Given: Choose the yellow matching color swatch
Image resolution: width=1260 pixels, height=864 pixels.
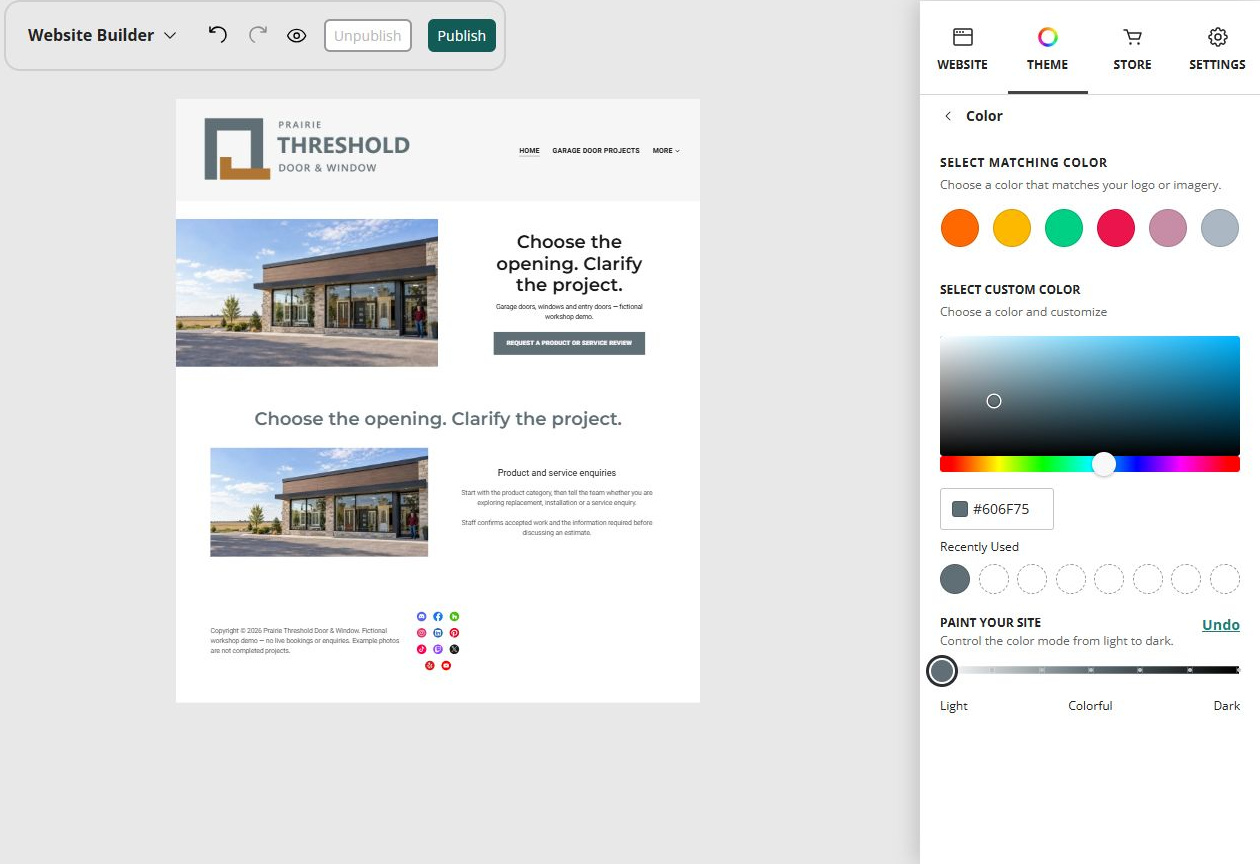Looking at the screenshot, I should coord(1012,228).
